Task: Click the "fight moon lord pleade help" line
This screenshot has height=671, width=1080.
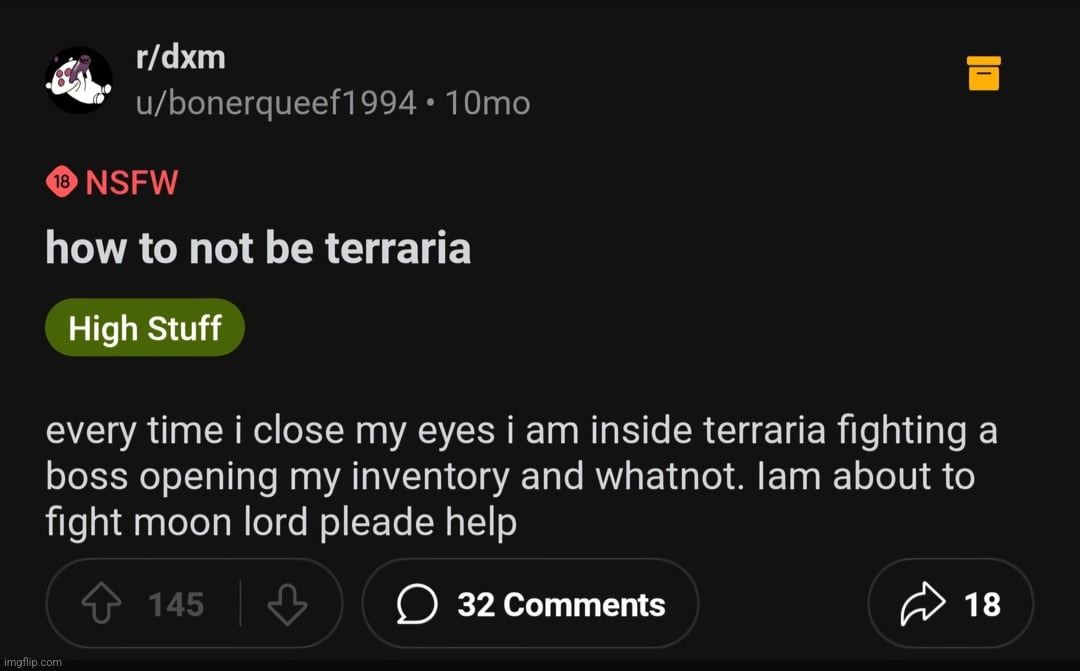Action: tap(281, 522)
